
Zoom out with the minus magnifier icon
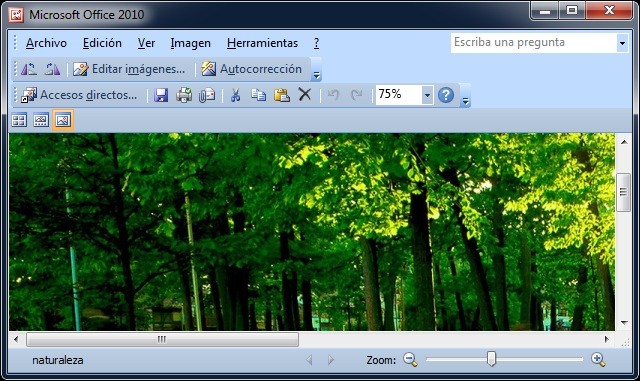[410, 359]
